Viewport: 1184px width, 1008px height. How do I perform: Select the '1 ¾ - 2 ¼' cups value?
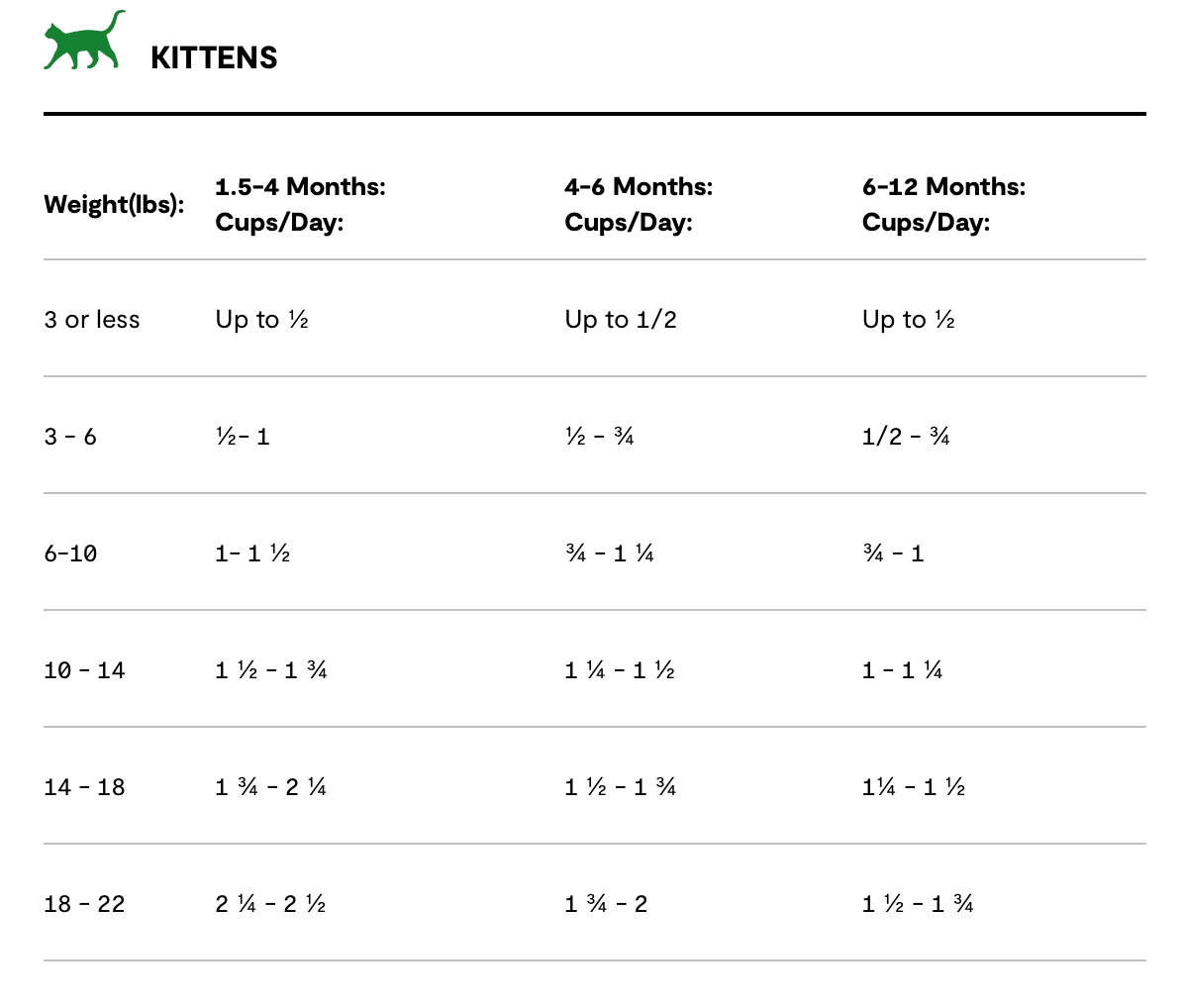pyautogui.click(x=271, y=787)
